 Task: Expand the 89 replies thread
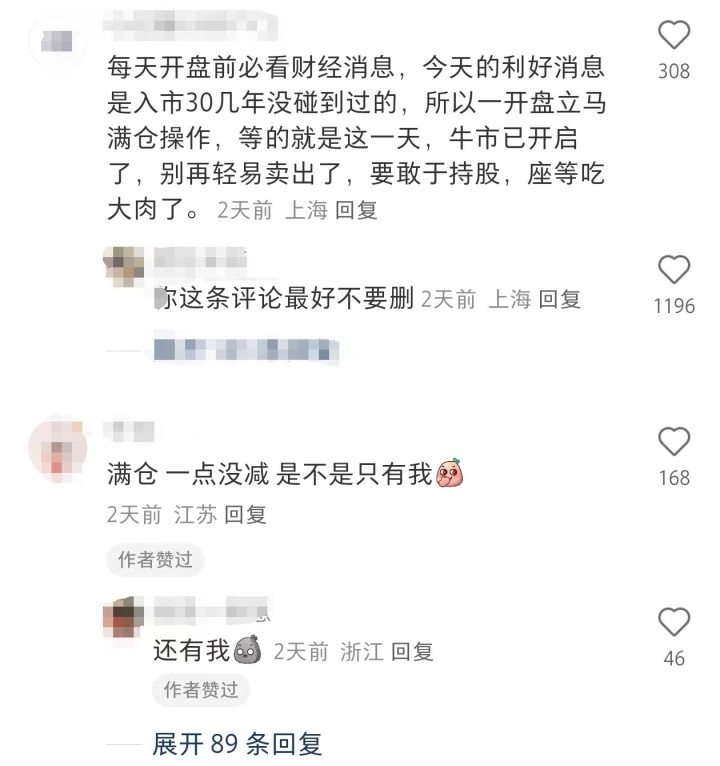pos(237,744)
